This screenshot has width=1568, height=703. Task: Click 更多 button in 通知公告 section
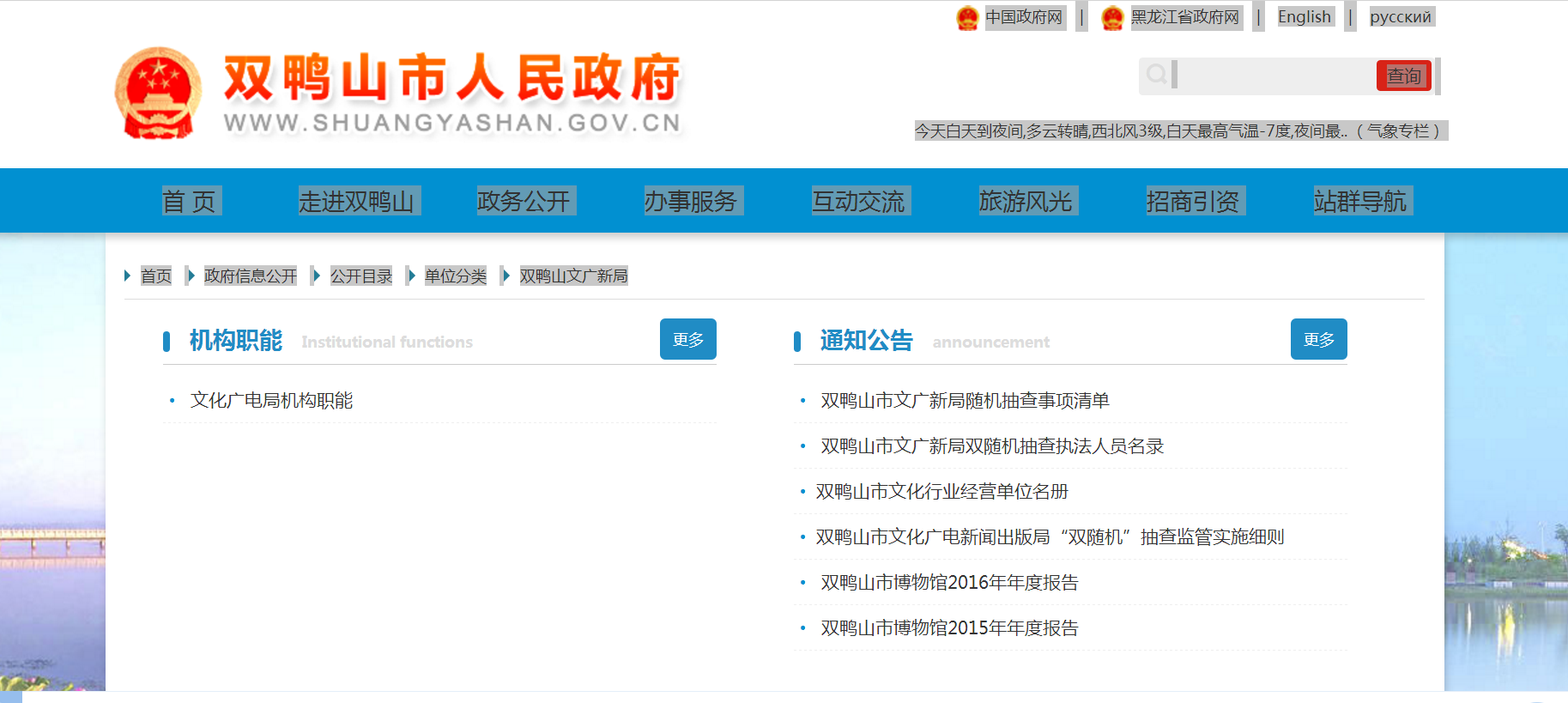pyautogui.click(x=1318, y=339)
